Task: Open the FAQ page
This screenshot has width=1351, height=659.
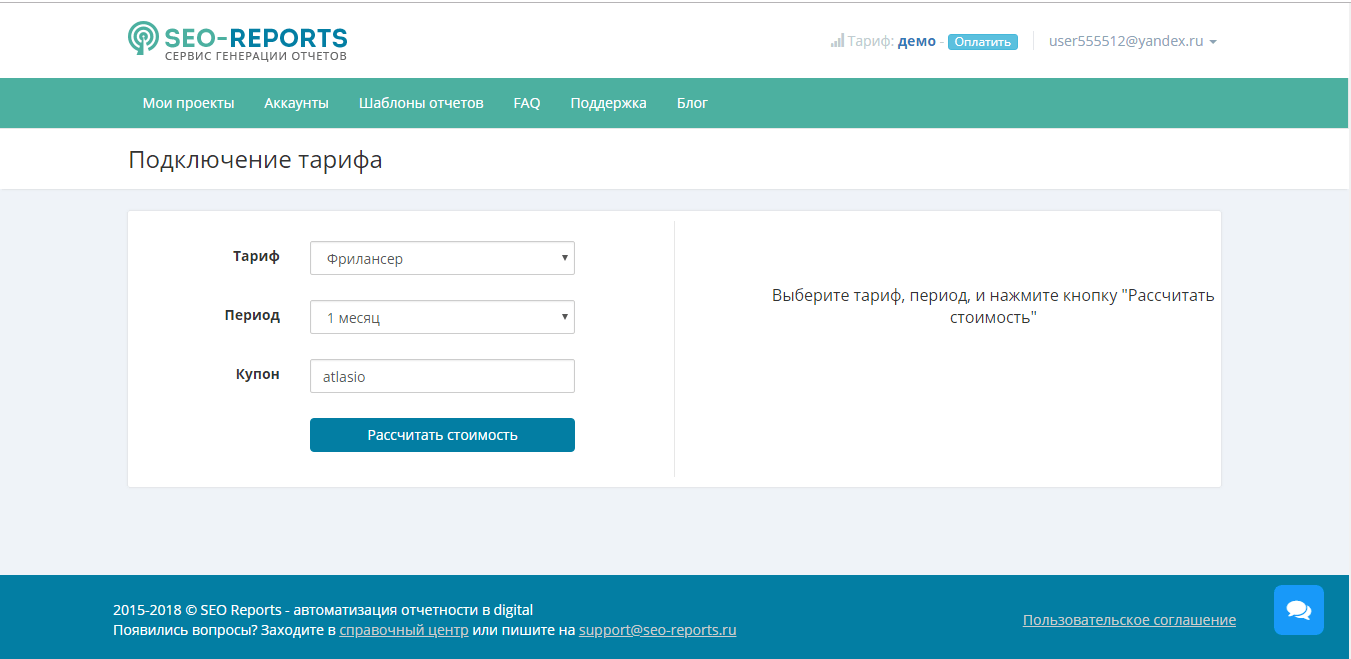Action: click(527, 103)
